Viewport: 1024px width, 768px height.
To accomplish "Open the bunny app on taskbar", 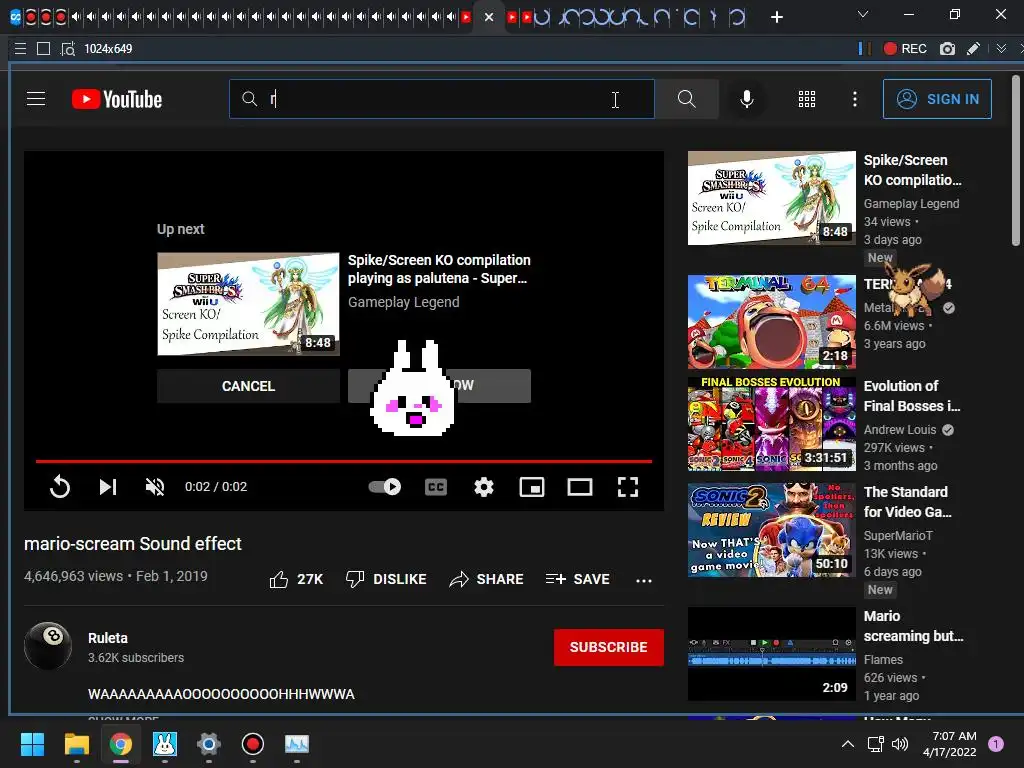I will [165, 744].
